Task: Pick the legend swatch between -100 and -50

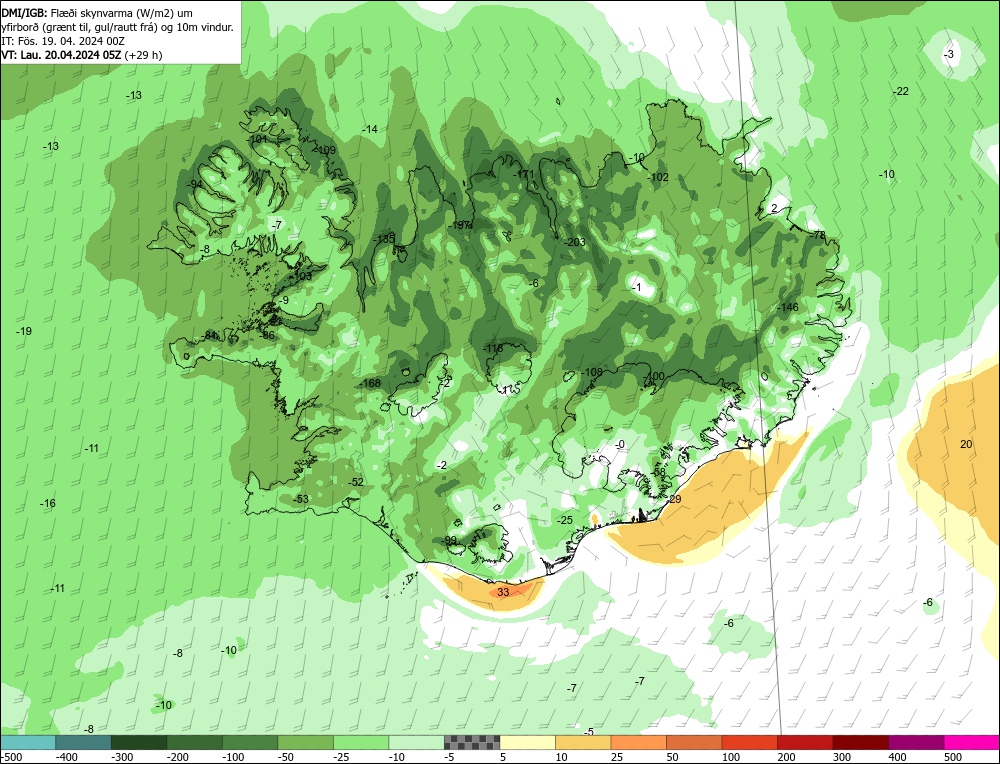Action: (250, 742)
